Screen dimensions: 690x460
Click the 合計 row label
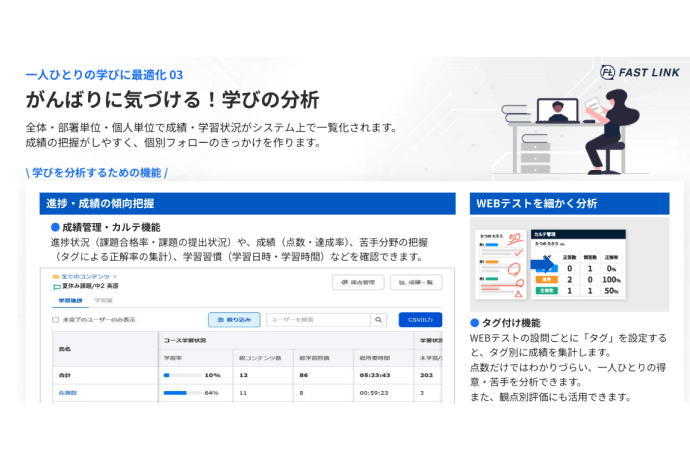click(x=65, y=375)
